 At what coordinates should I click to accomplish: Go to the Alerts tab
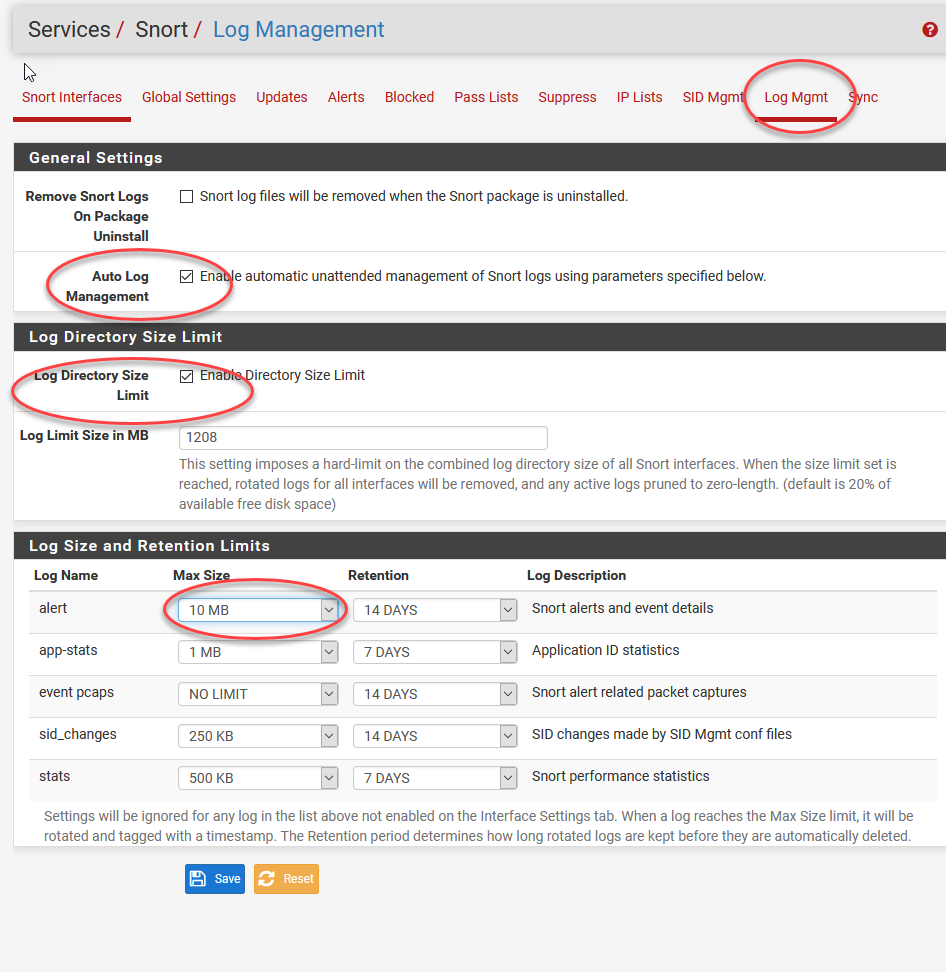click(x=346, y=97)
